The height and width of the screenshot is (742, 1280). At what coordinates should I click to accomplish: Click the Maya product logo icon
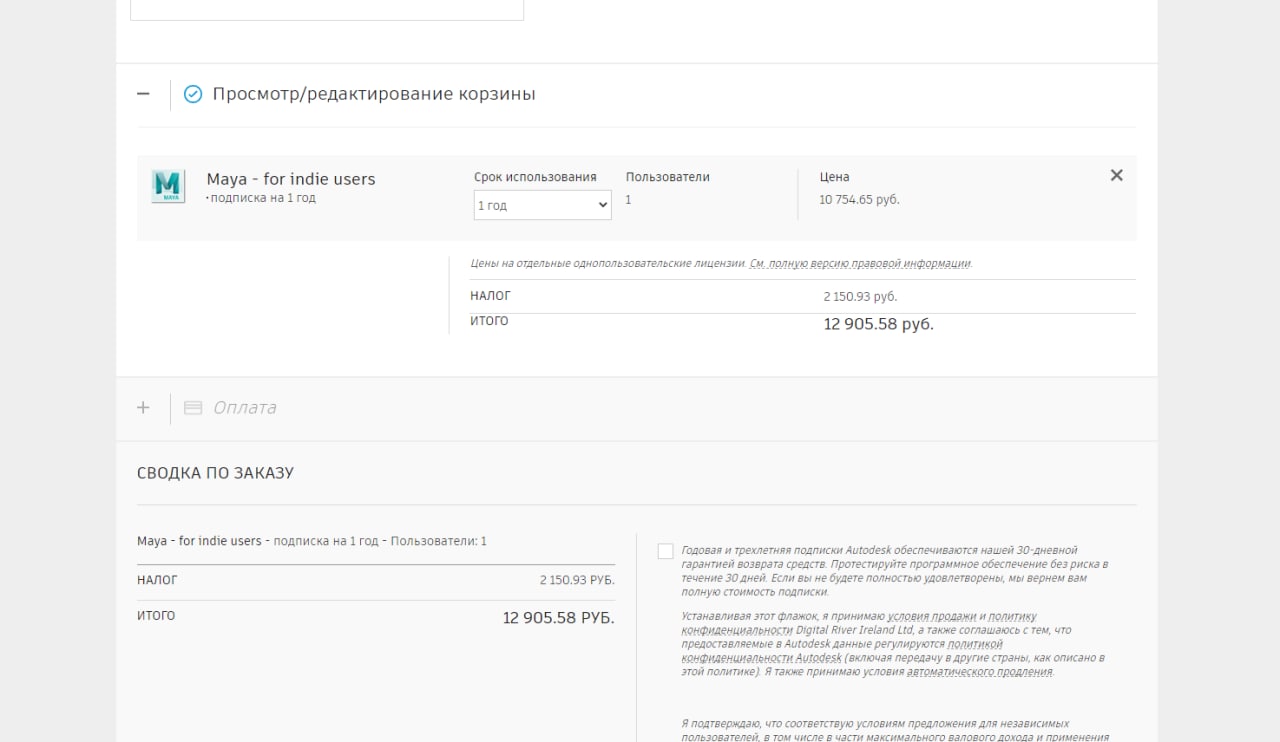coord(168,186)
